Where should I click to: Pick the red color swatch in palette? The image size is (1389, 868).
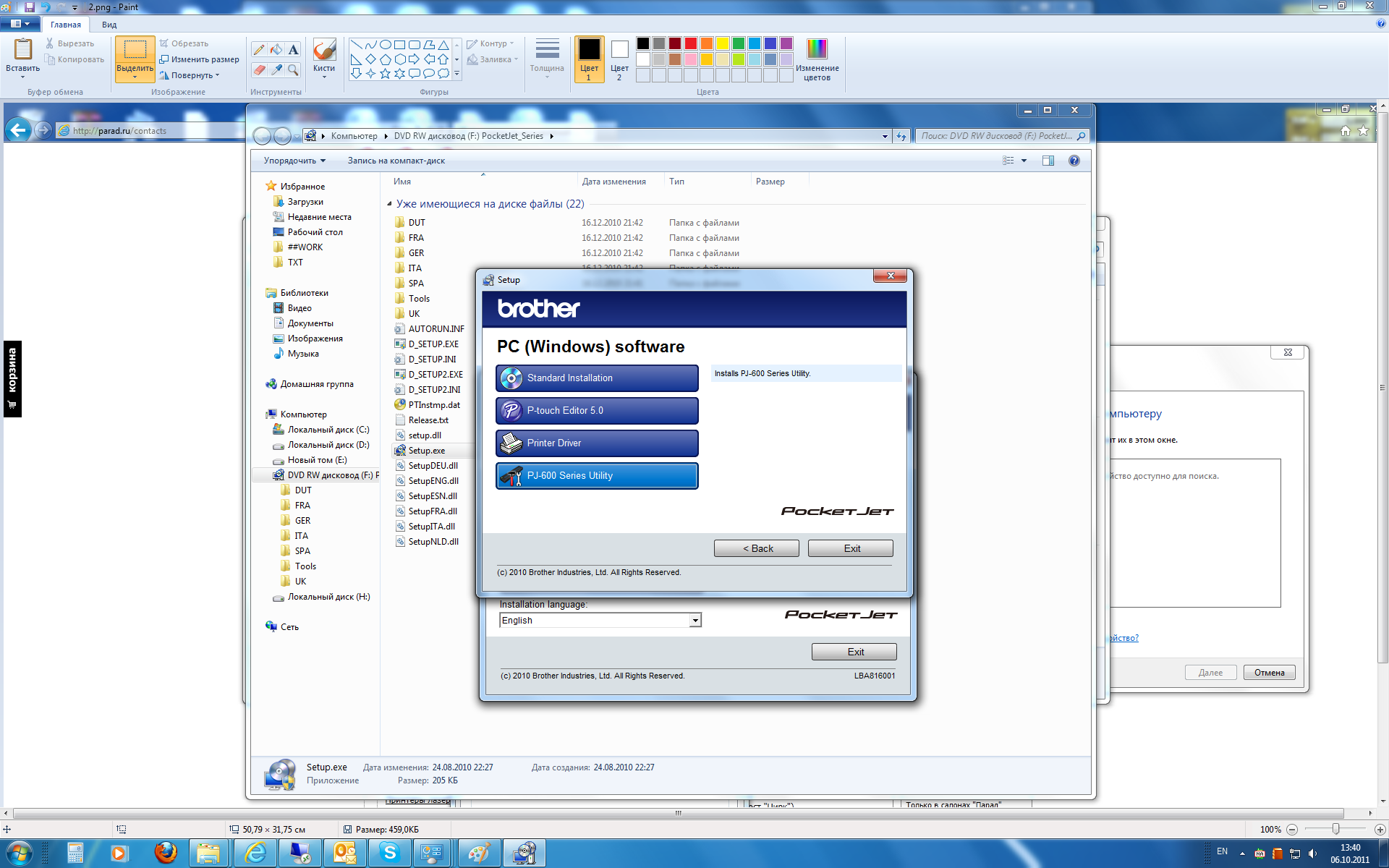coord(691,43)
